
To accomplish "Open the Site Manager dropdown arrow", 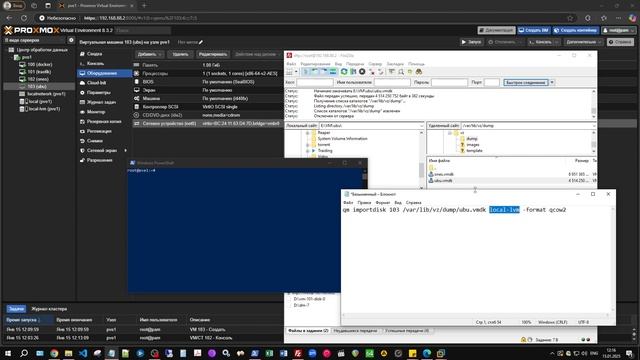I will pos(296,72).
